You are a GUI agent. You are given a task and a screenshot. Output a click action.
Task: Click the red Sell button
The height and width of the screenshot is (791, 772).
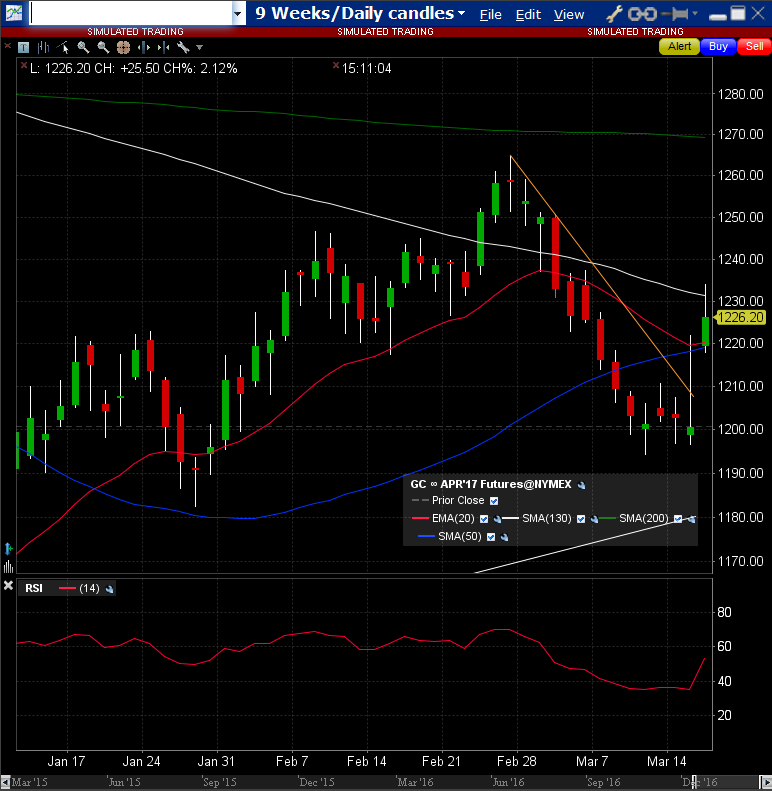pos(752,47)
